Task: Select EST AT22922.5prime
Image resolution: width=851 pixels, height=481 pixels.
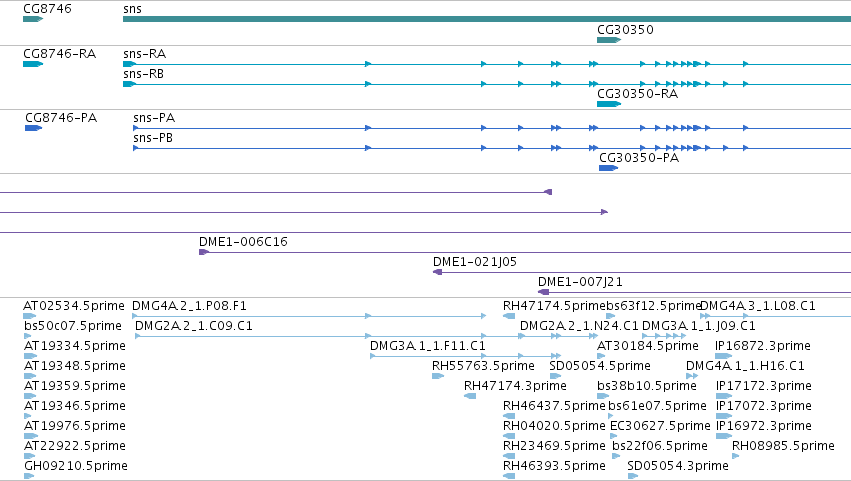Action: click(x=29, y=456)
